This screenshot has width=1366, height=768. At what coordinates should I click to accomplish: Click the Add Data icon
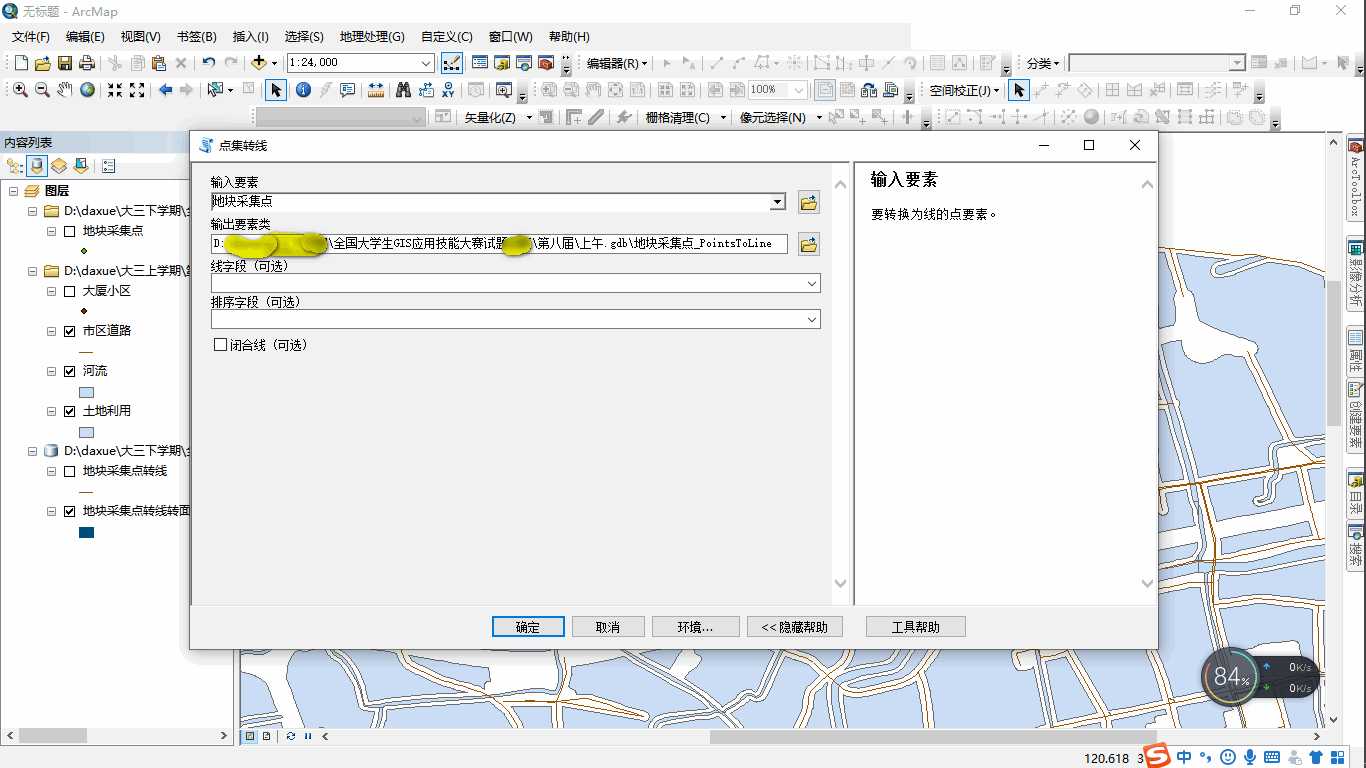pyautogui.click(x=258, y=63)
